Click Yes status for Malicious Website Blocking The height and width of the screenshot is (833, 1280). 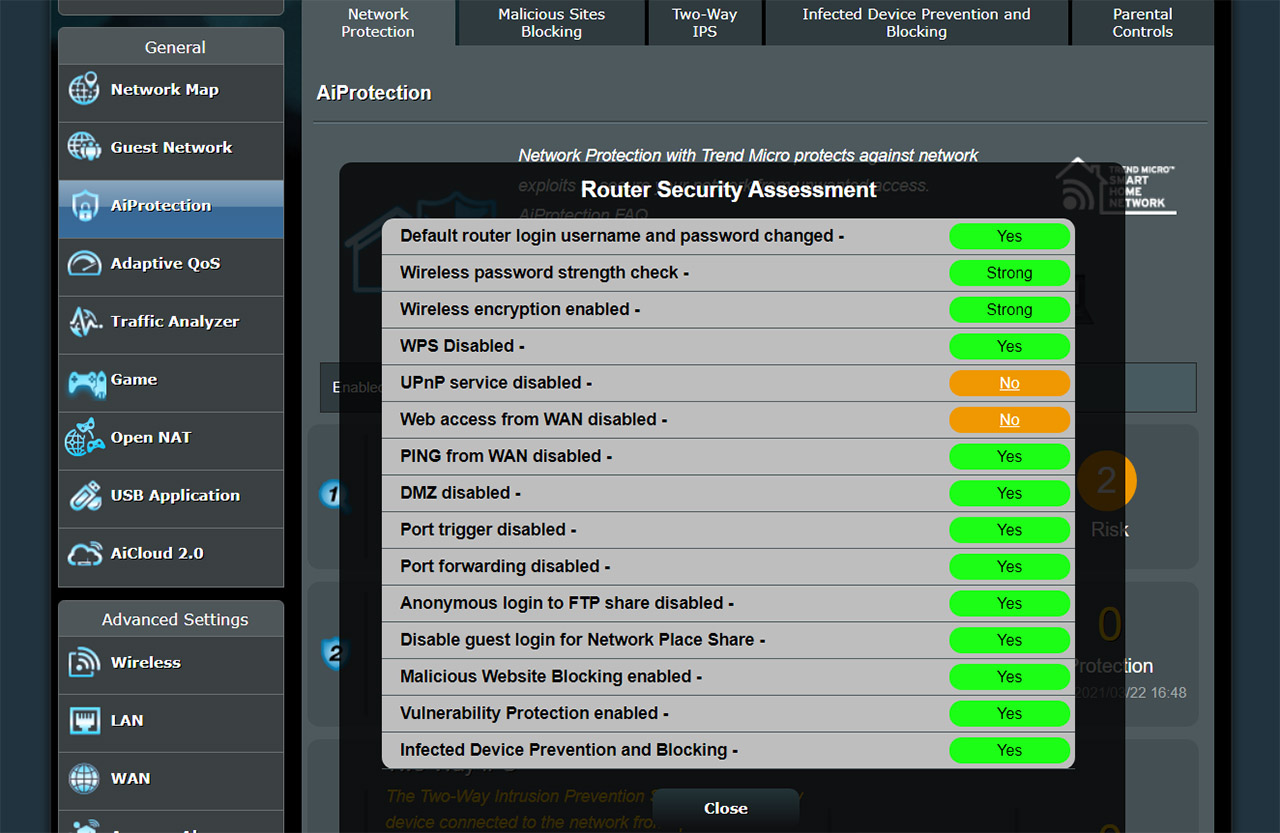(1010, 676)
